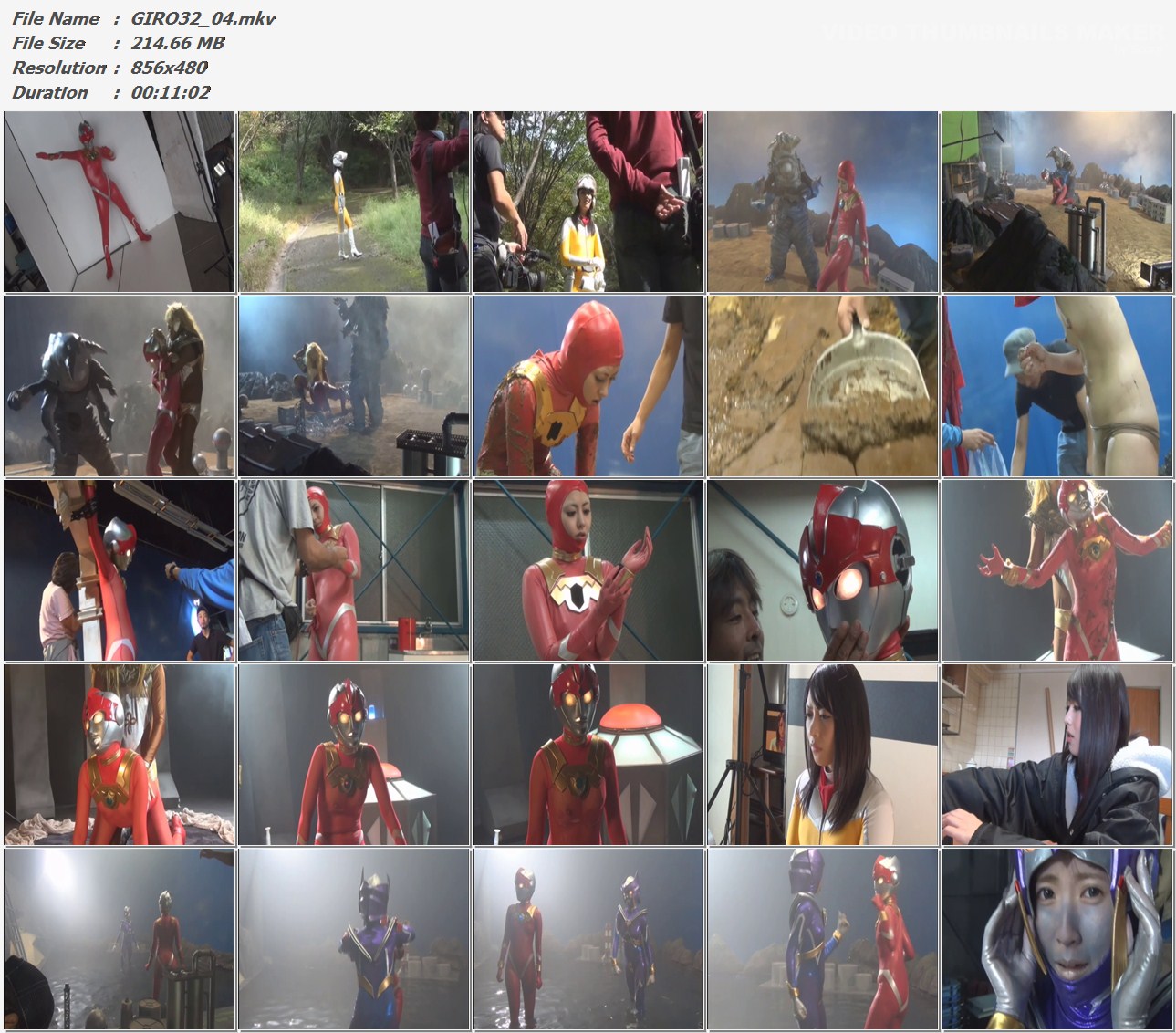Open thumbnail of dark shark-like monster with heroine
The image size is (1176, 1033).
120,385
